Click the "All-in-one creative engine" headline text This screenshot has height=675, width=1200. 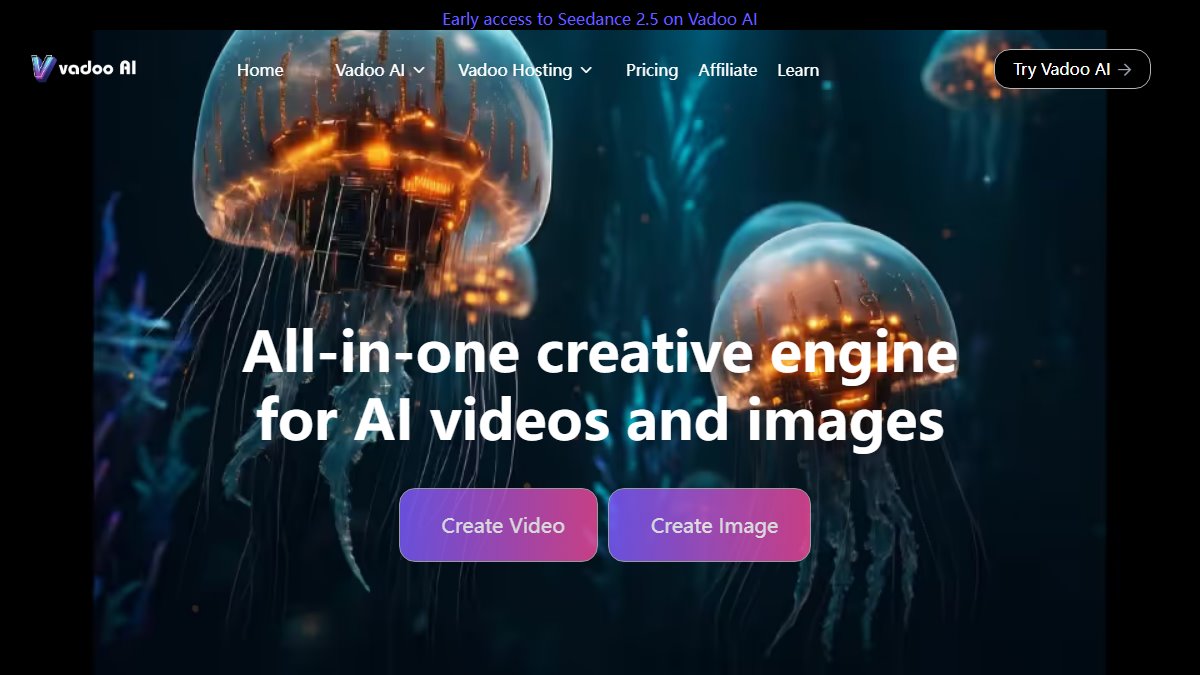pyautogui.click(x=600, y=354)
